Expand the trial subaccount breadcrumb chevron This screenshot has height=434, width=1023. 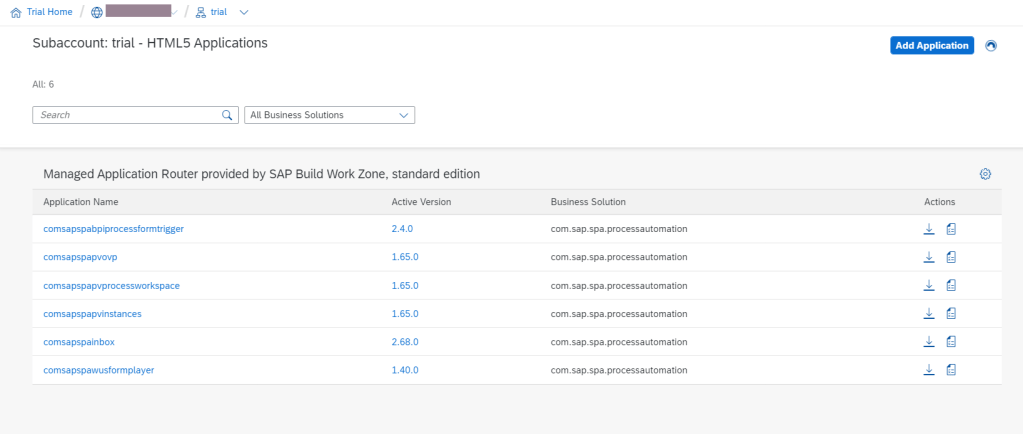244,11
